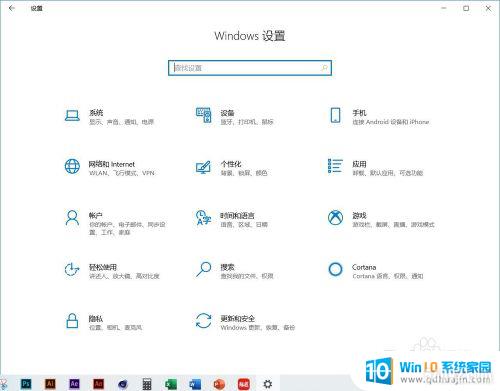Click the Cortana title text
The height and width of the screenshot is (391, 500).
(364, 267)
